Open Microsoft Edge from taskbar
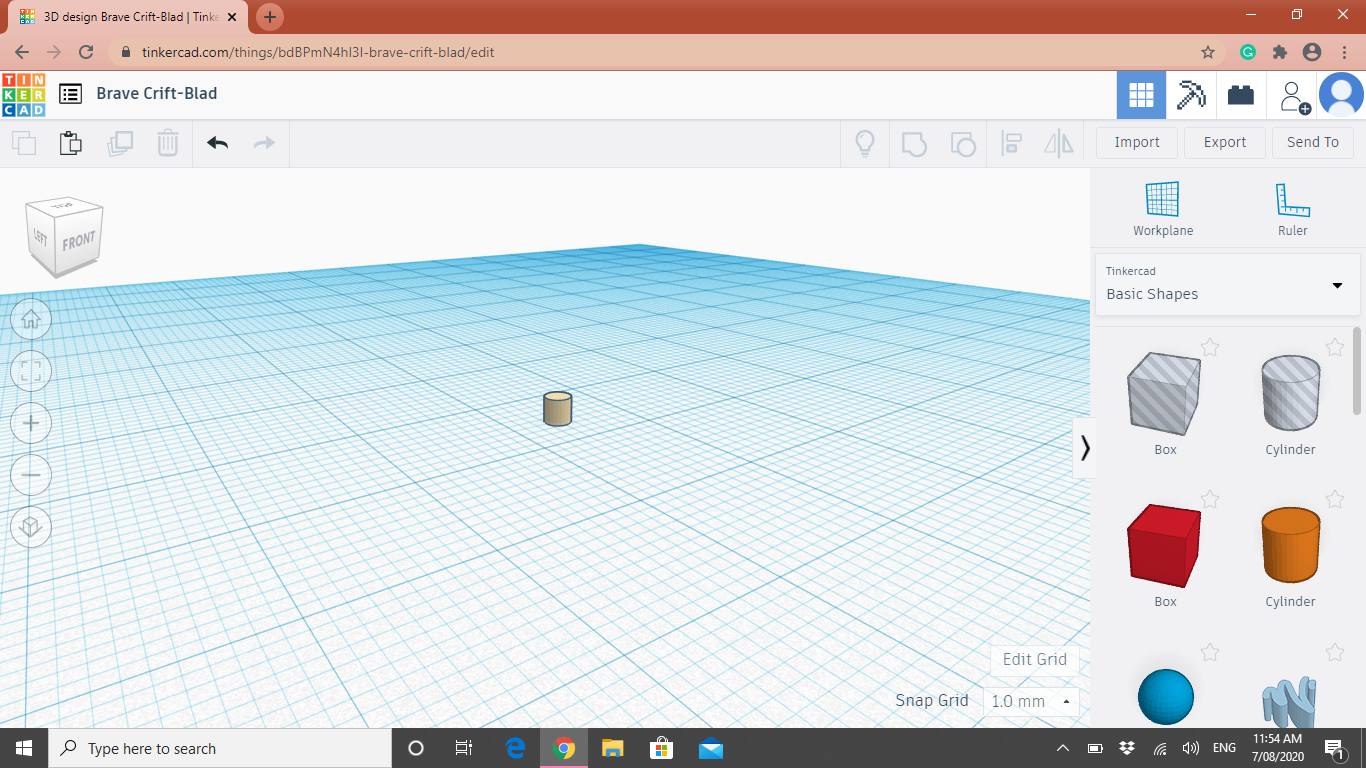The width and height of the screenshot is (1366, 768). (x=516, y=748)
